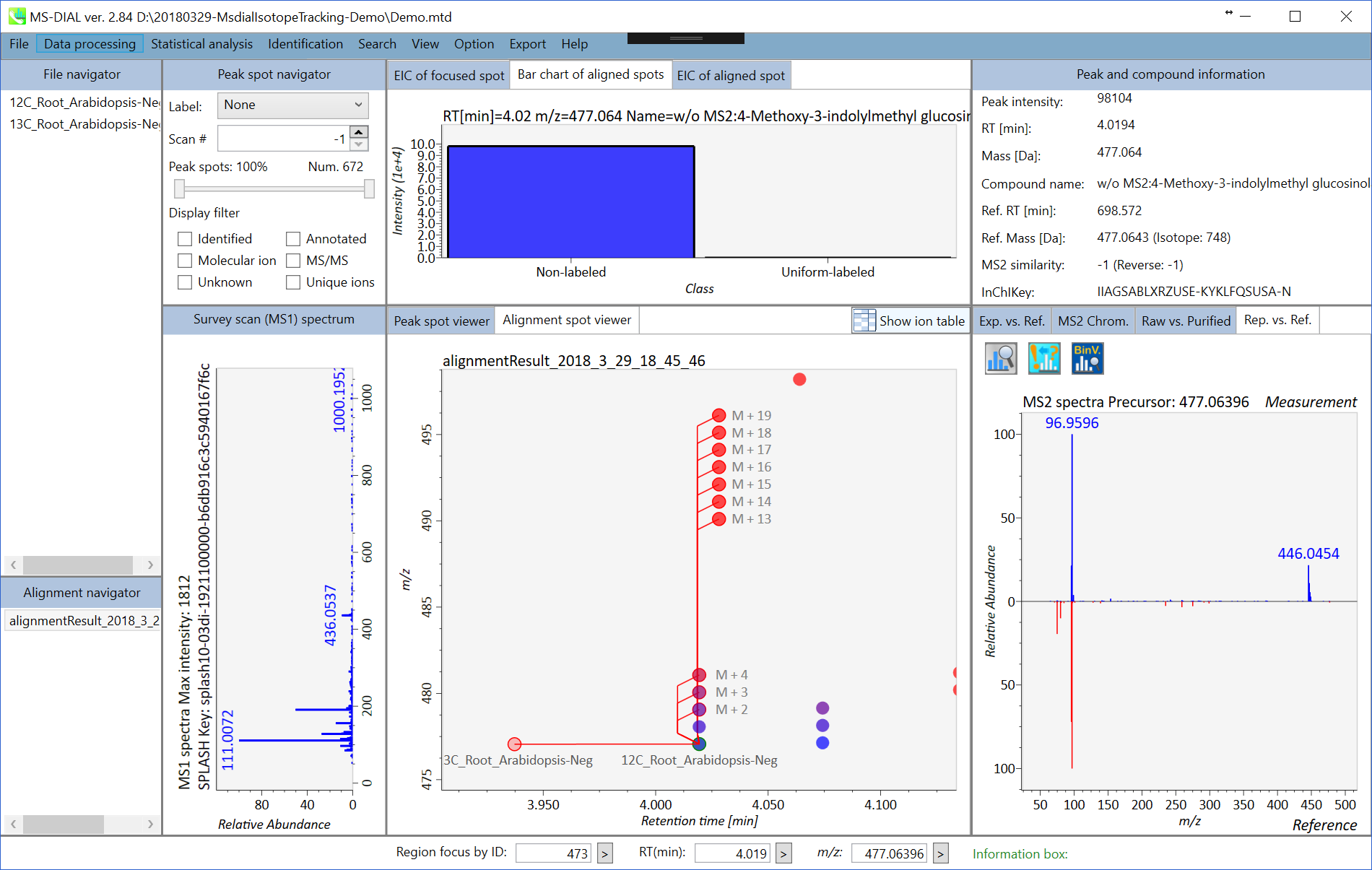
Task: Click the ion table grid icon
Action: 864,321
